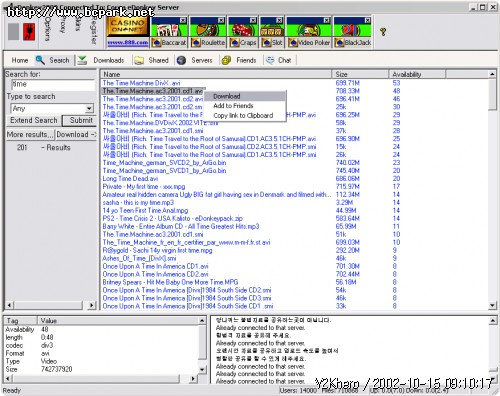Click the Download -> button
Image resolution: width=500 pixels, height=396 pixels.
(76, 134)
